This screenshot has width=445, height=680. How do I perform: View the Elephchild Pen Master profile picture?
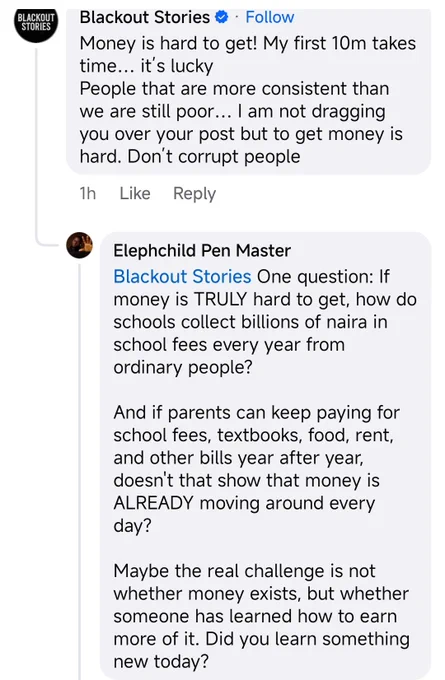pos(79,245)
